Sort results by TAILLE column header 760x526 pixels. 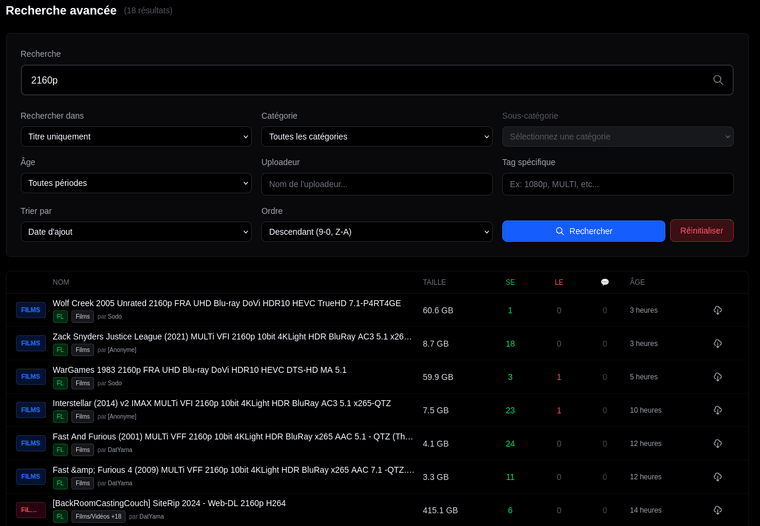point(434,282)
